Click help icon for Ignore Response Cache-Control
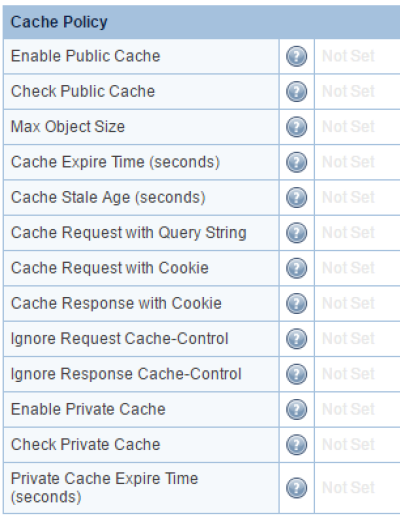The image size is (400, 522). click(x=296, y=374)
